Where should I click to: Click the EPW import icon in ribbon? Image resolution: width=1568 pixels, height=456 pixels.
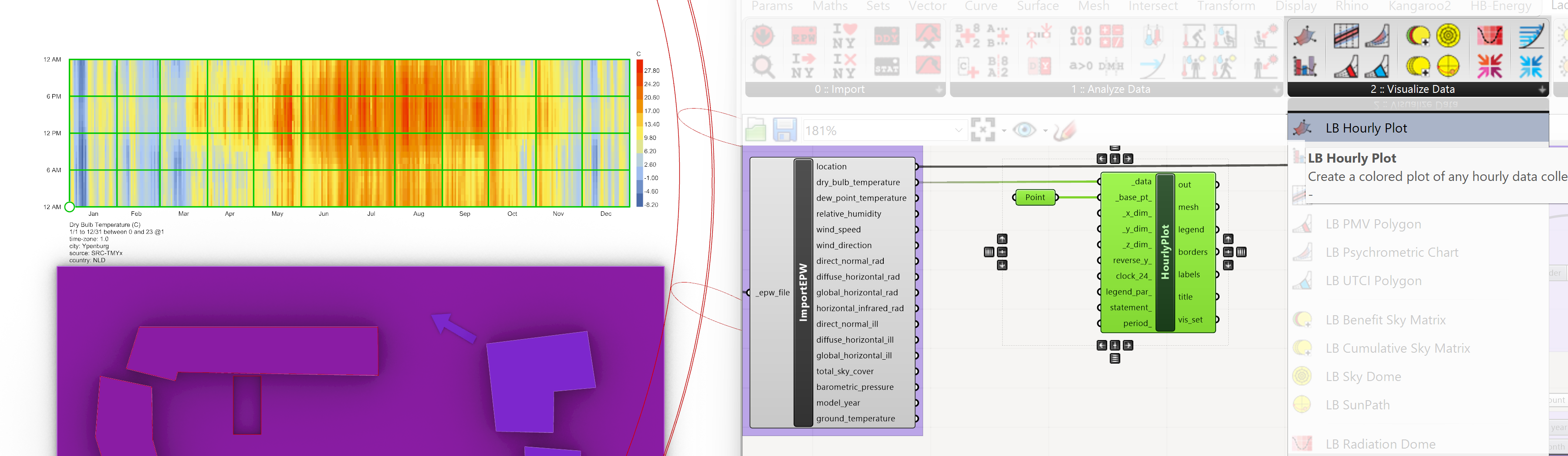pyautogui.click(x=804, y=37)
